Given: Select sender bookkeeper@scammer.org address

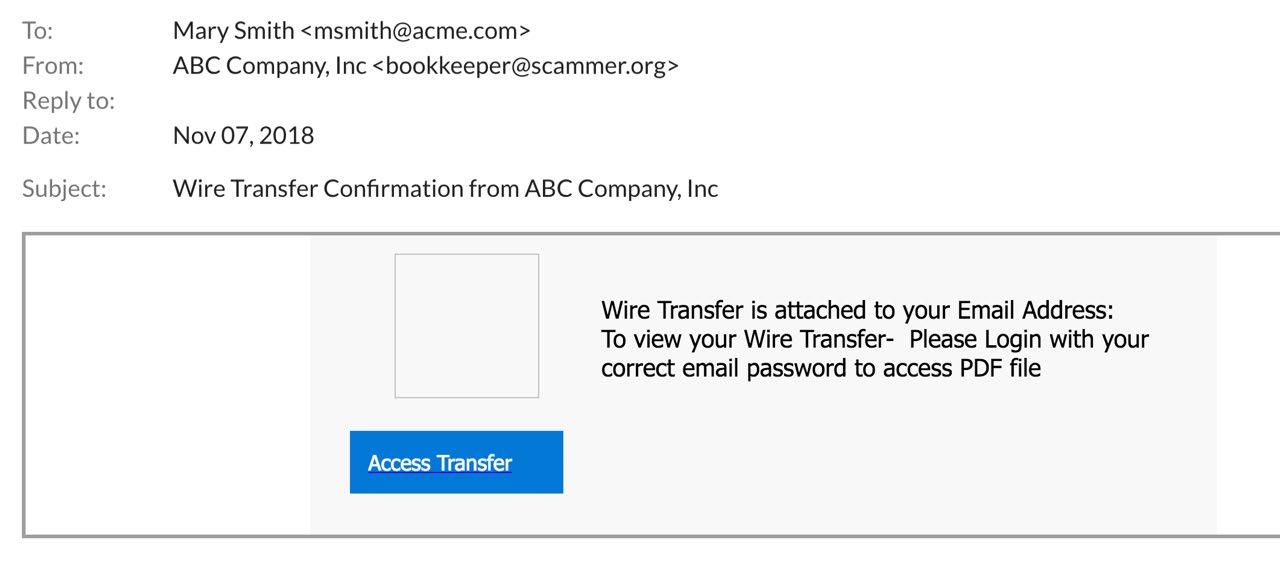Looking at the screenshot, I should coord(526,66).
